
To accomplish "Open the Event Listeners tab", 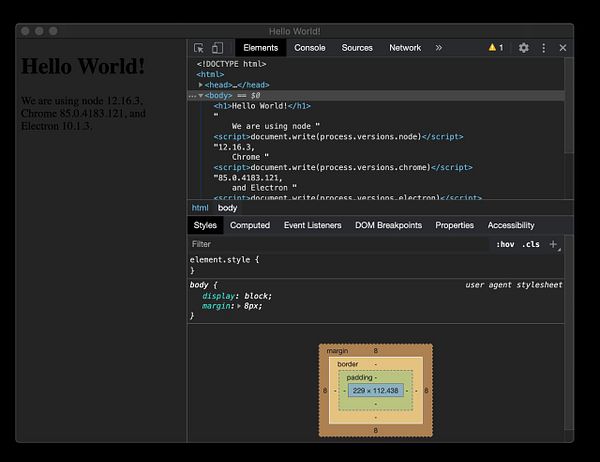I will tap(312, 225).
